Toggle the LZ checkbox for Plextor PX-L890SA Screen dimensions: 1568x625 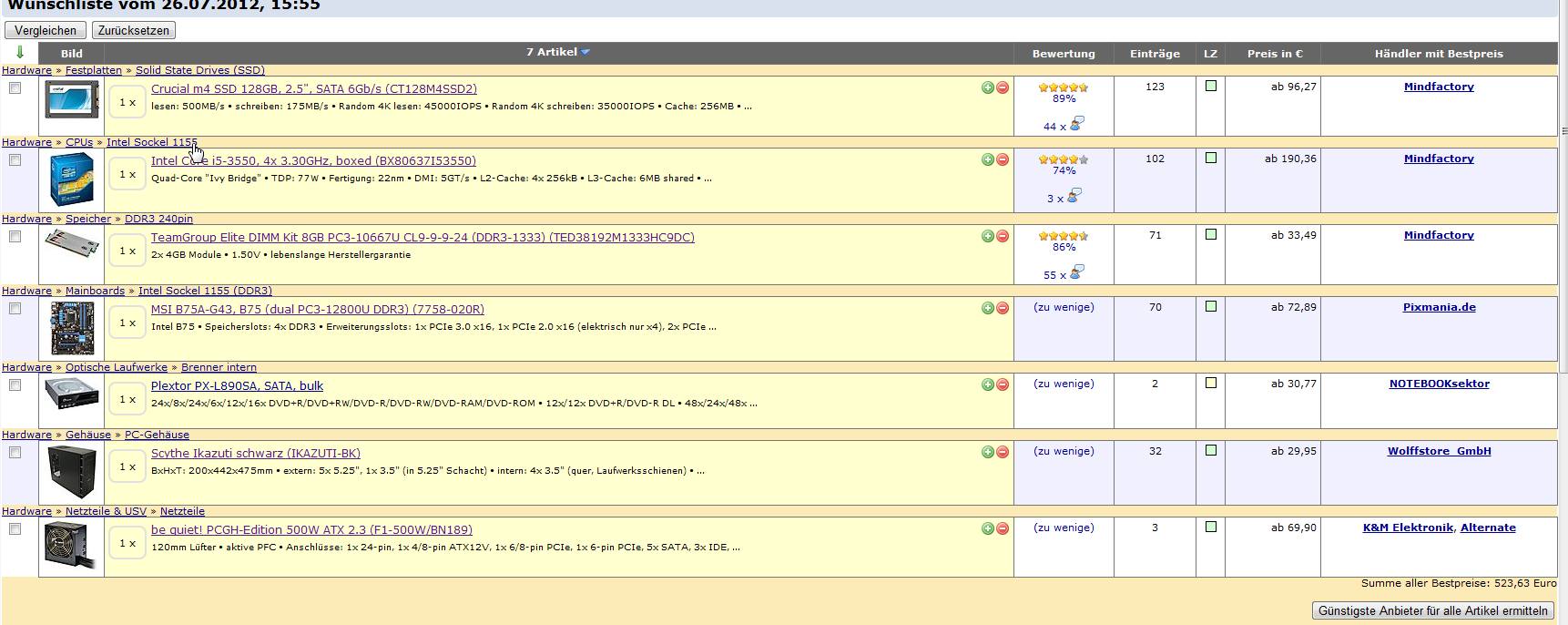pos(1210,383)
